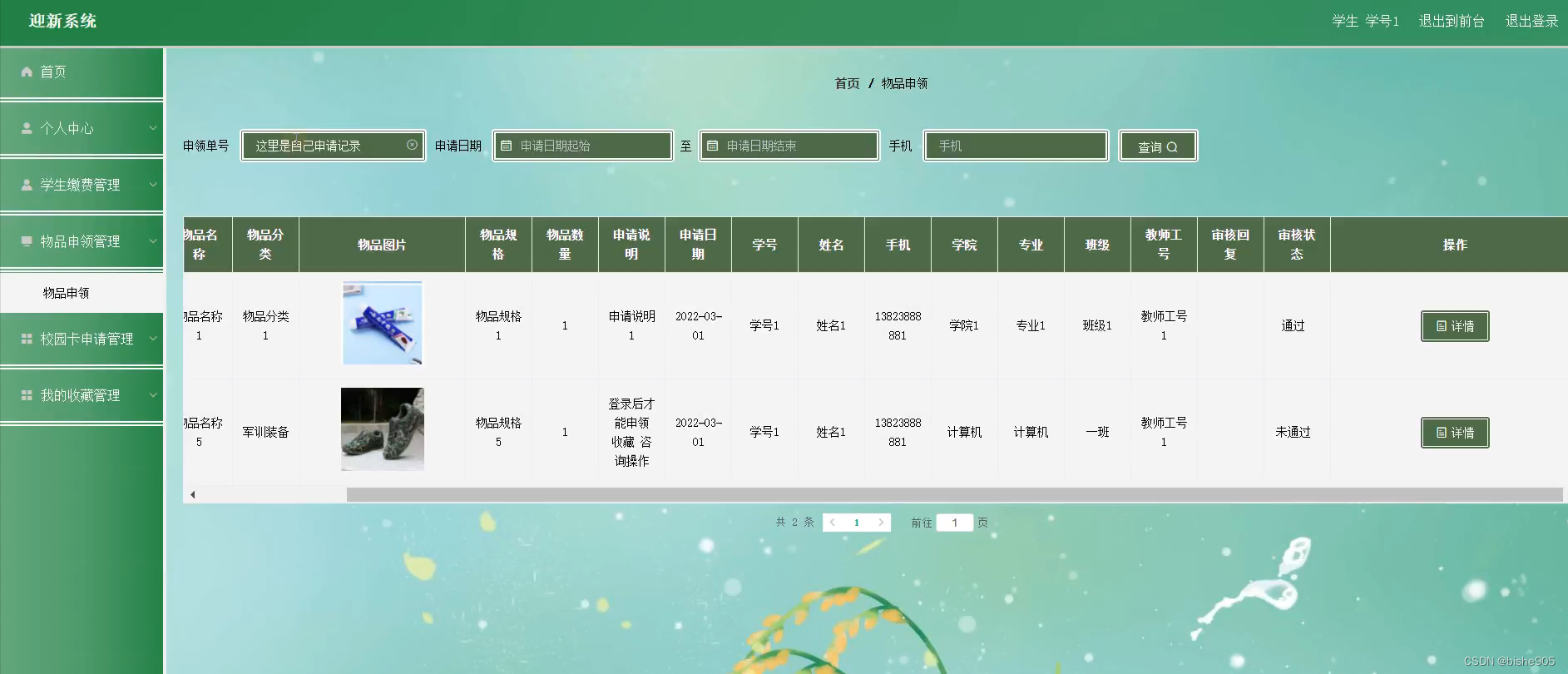The image size is (1568, 674).
Task: Click the 学生 学号1 user label
Action: coord(1365,21)
